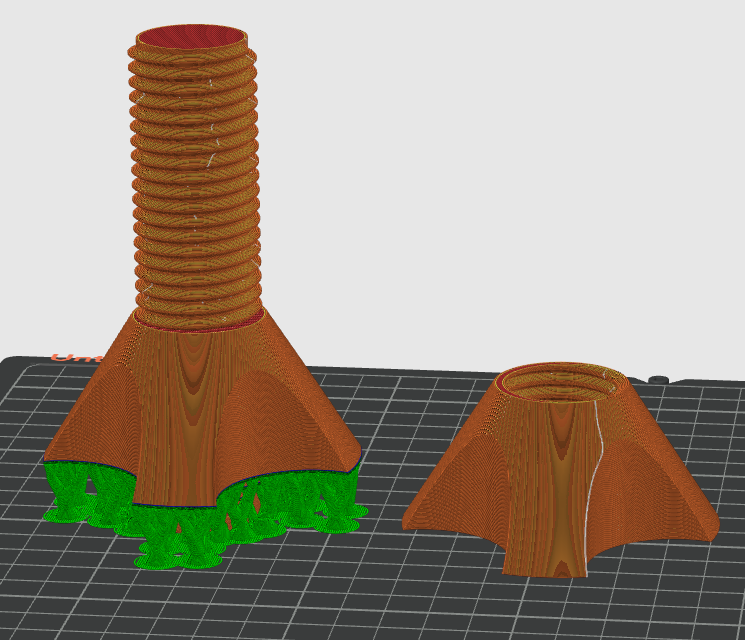Viewport: 745px width, 640px height.
Task: Select the front center foot of the nut
Action: pyautogui.click(x=542, y=555)
